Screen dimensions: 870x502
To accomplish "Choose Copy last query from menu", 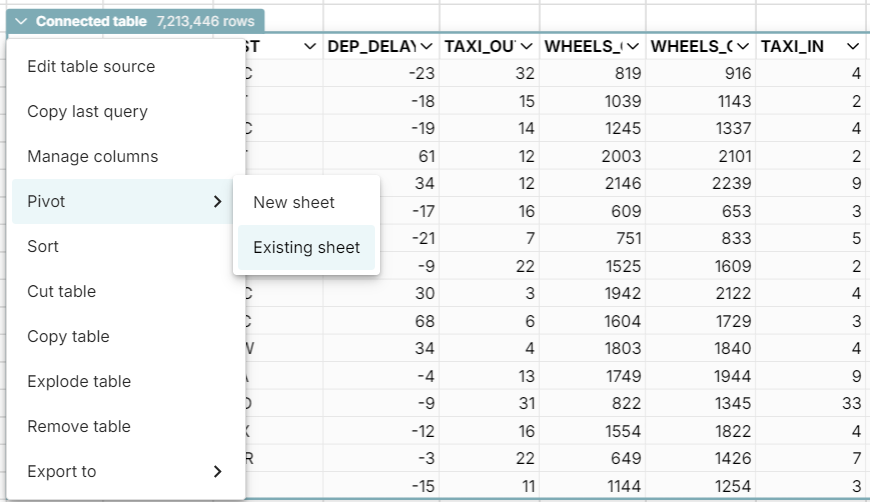I will 87,112.
